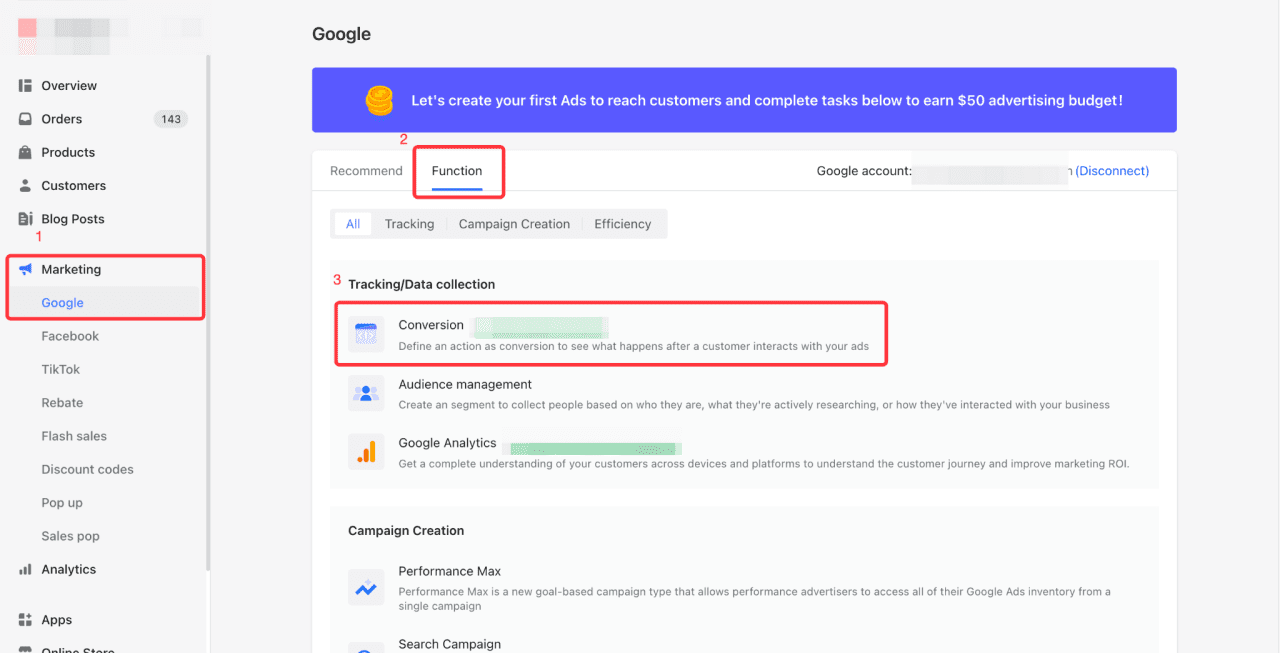Click the Customers person icon
Screen dimensions: 1280x653
[x=25, y=186]
